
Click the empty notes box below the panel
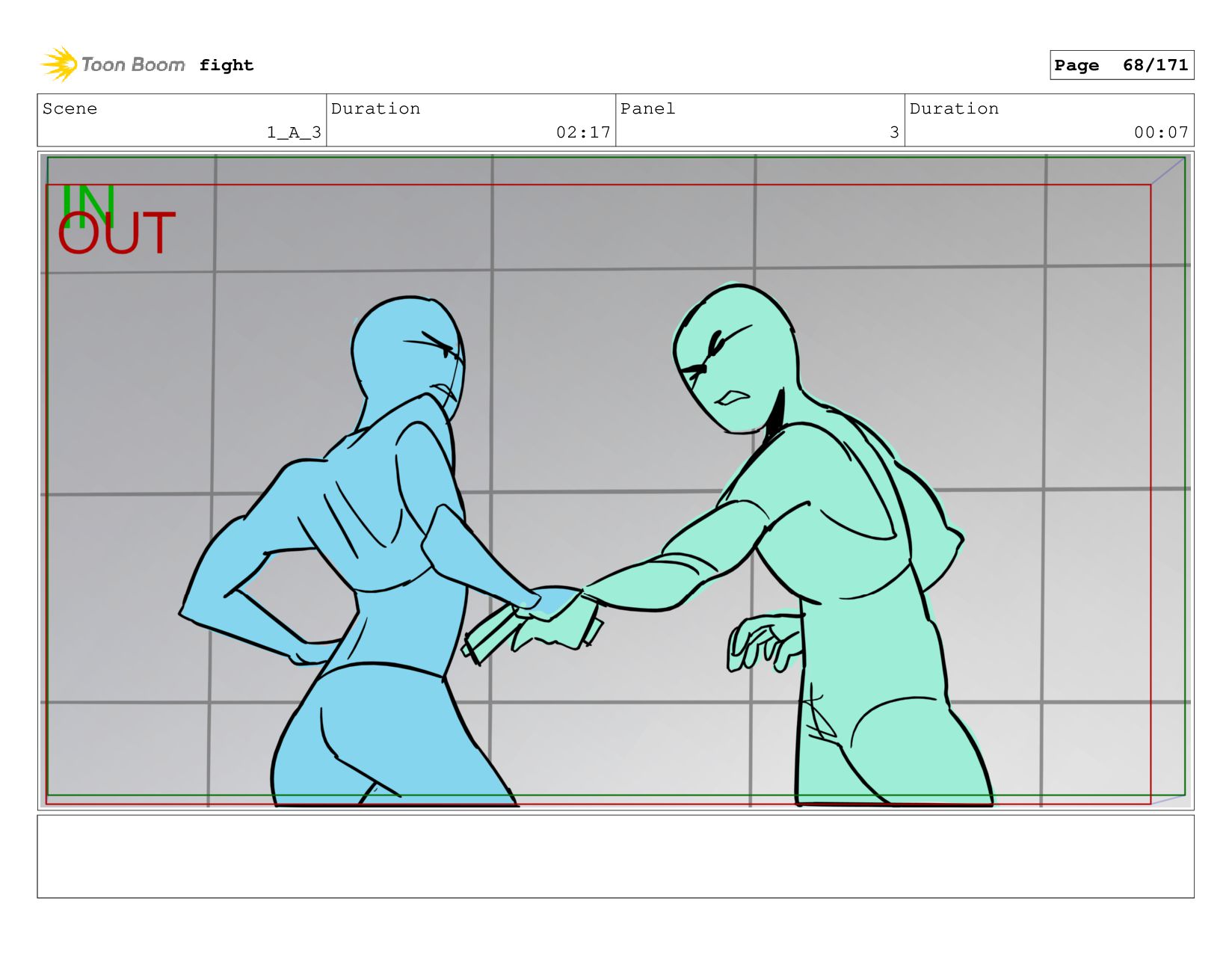(x=615, y=857)
